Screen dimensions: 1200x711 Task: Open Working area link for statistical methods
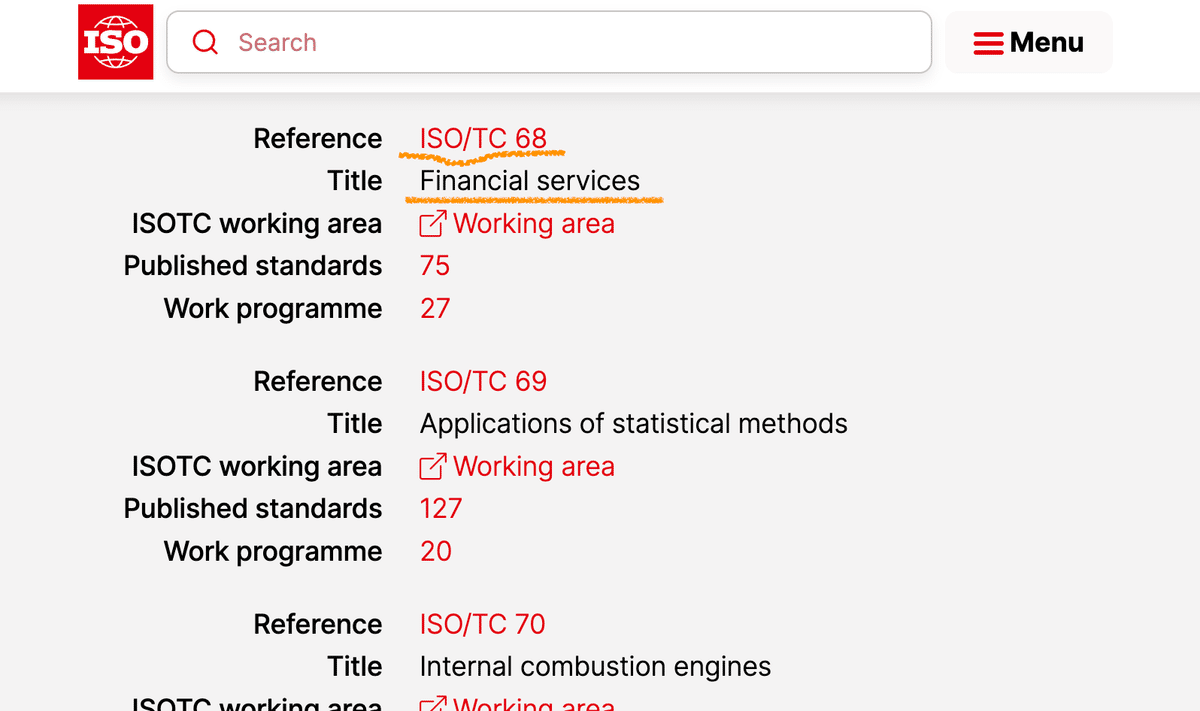click(x=533, y=467)
